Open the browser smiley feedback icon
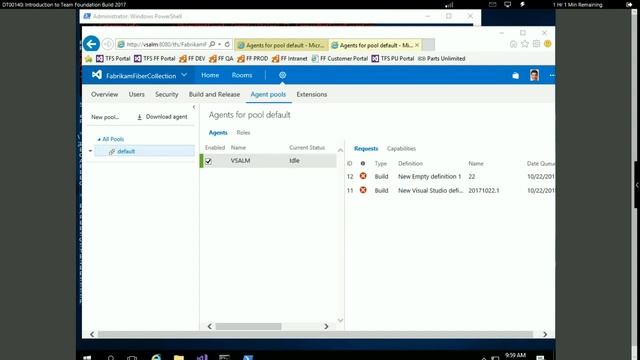 pyautogui.click(x=548, y=44)
